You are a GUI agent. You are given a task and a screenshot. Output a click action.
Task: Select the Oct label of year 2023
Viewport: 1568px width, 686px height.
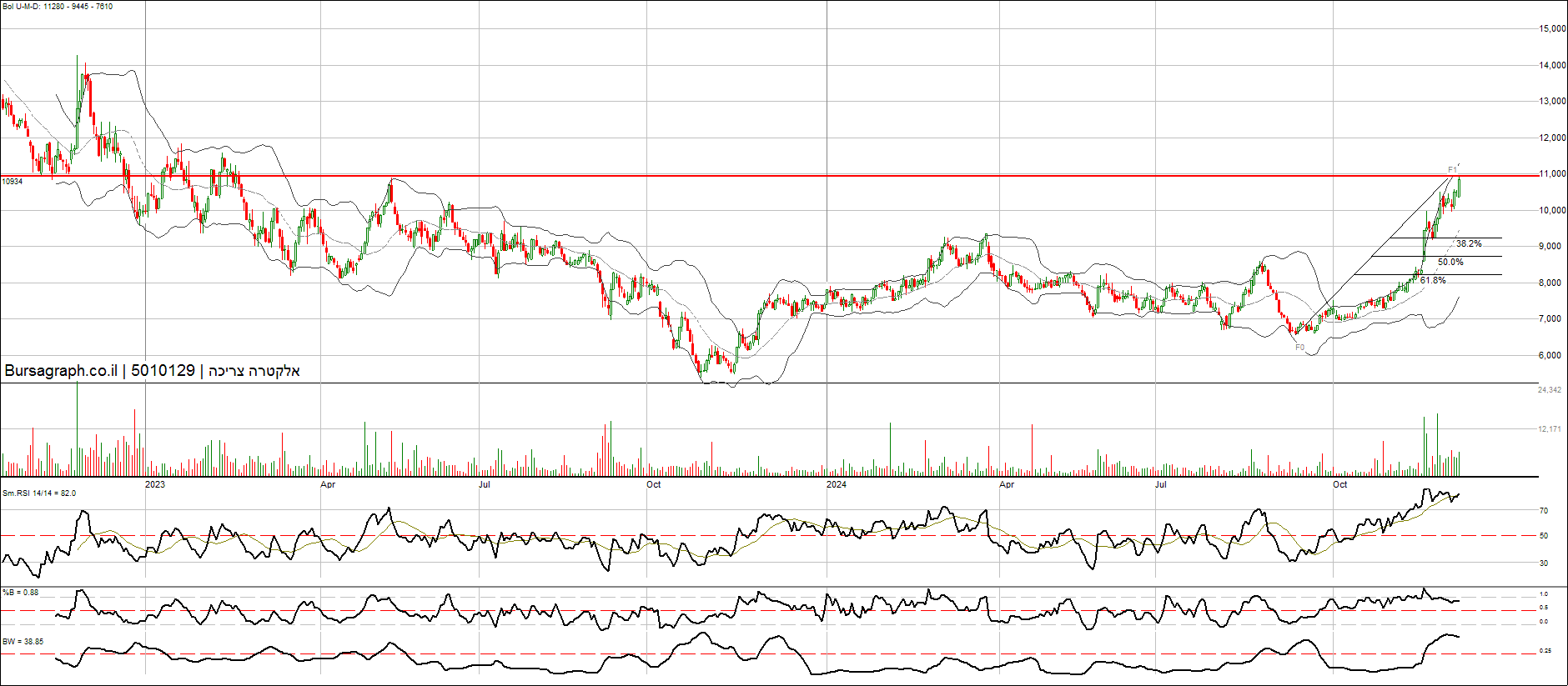click(x=654, y=484)
